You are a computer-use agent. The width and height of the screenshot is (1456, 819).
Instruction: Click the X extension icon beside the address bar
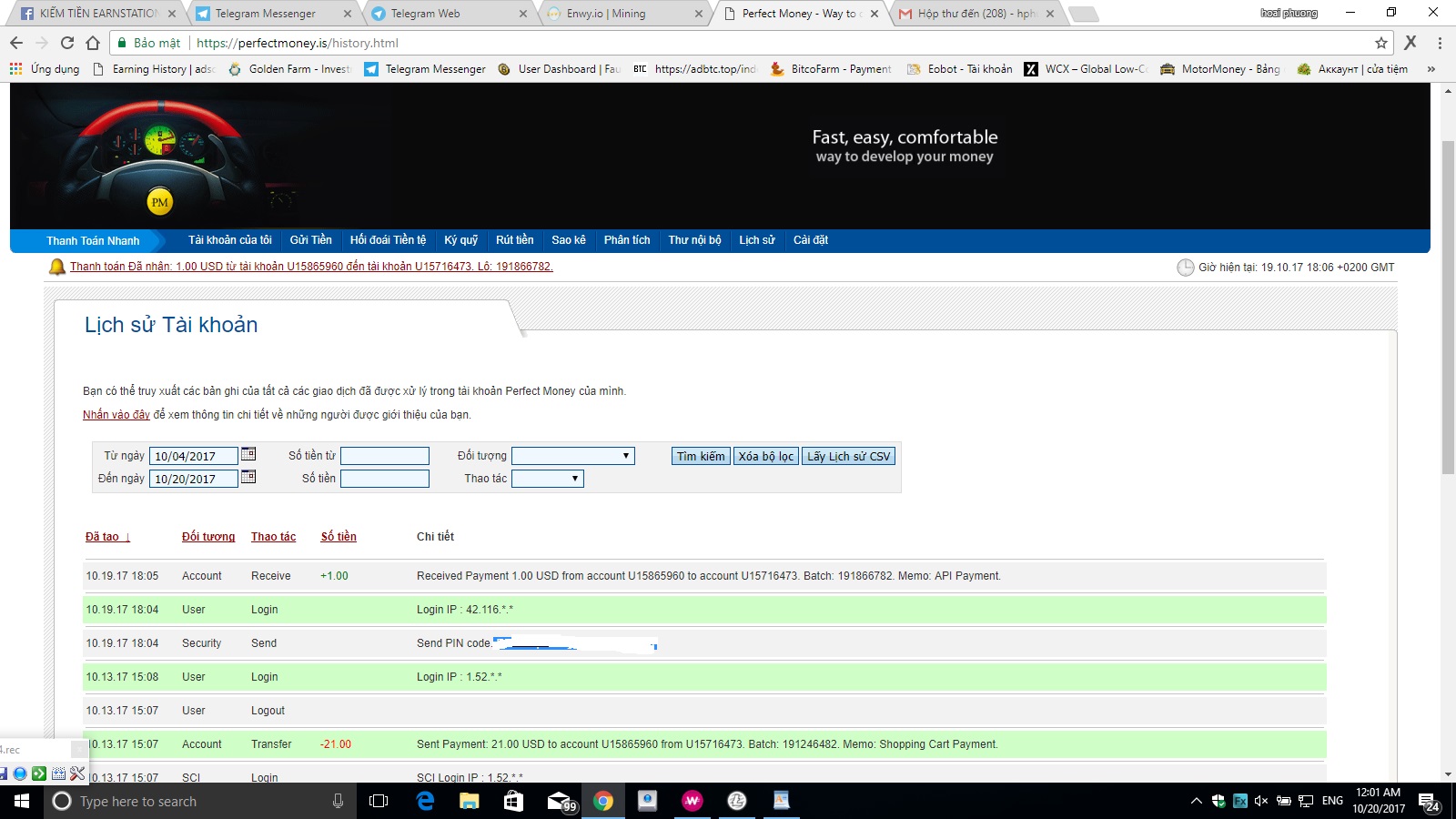[x=1410, y=43]
